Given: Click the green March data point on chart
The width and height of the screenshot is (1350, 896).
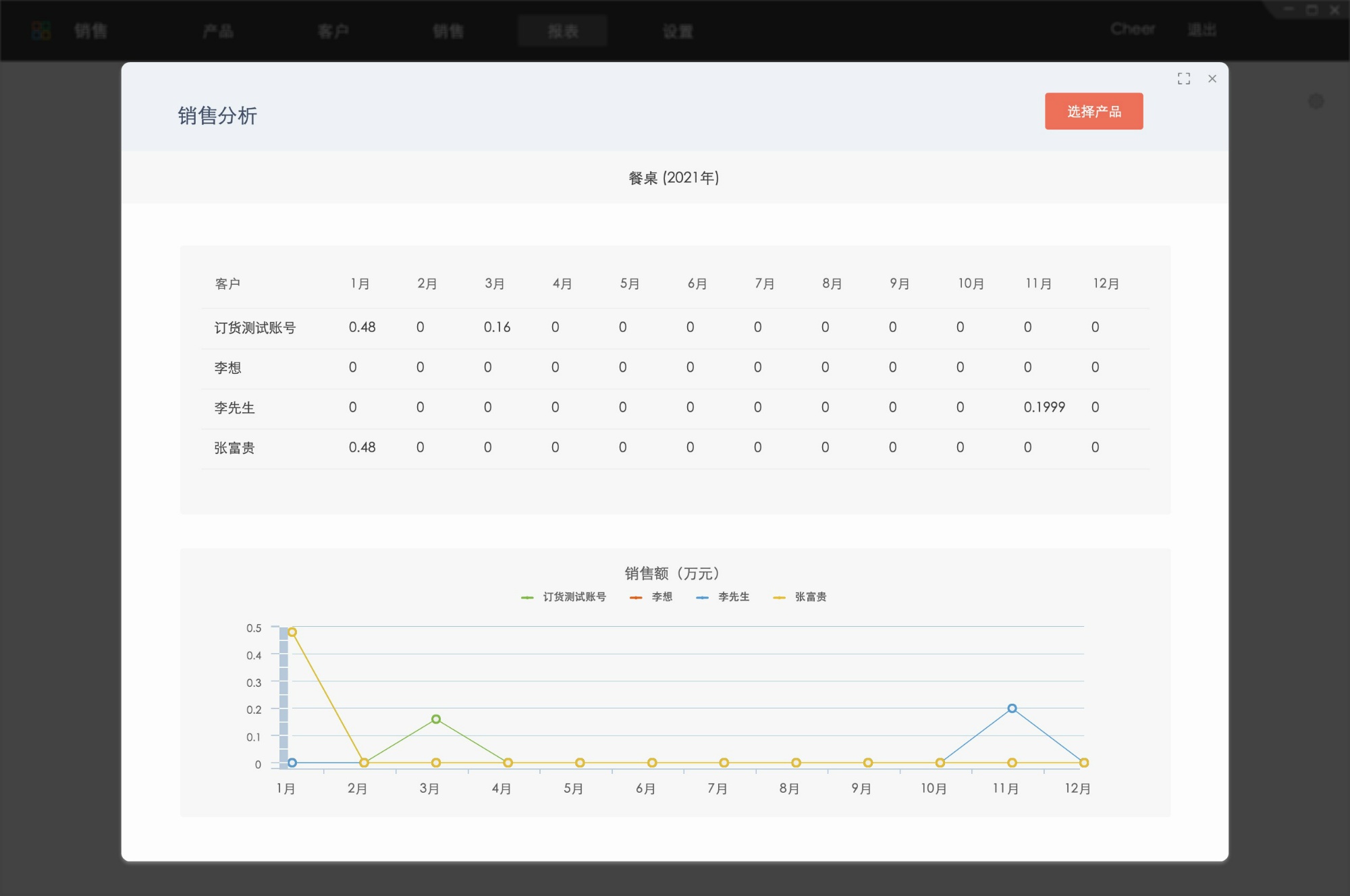Looking at the screenshot, I should [436, 719].
